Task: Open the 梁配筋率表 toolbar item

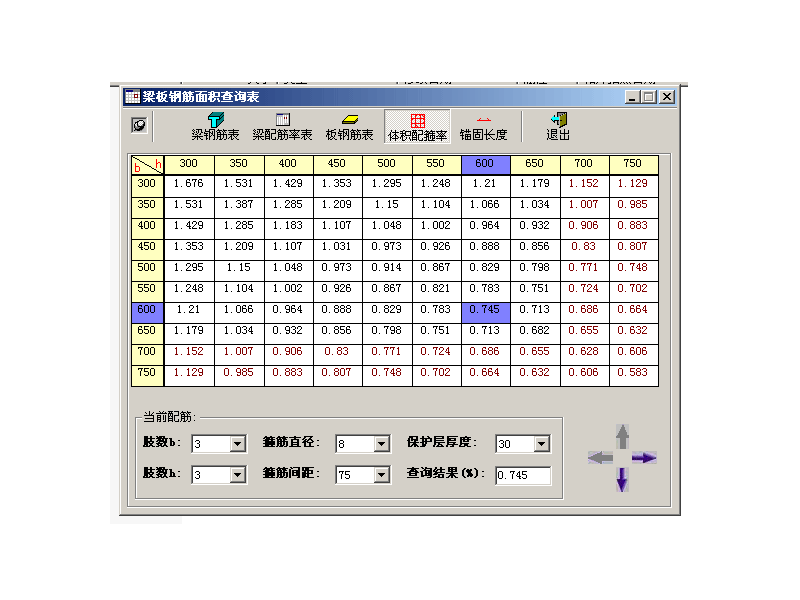Action: coord(282,127)
